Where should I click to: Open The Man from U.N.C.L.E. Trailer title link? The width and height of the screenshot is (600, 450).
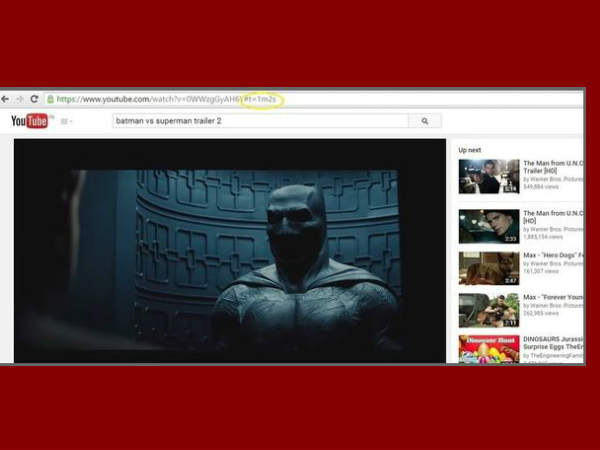(x=553, y=167)
